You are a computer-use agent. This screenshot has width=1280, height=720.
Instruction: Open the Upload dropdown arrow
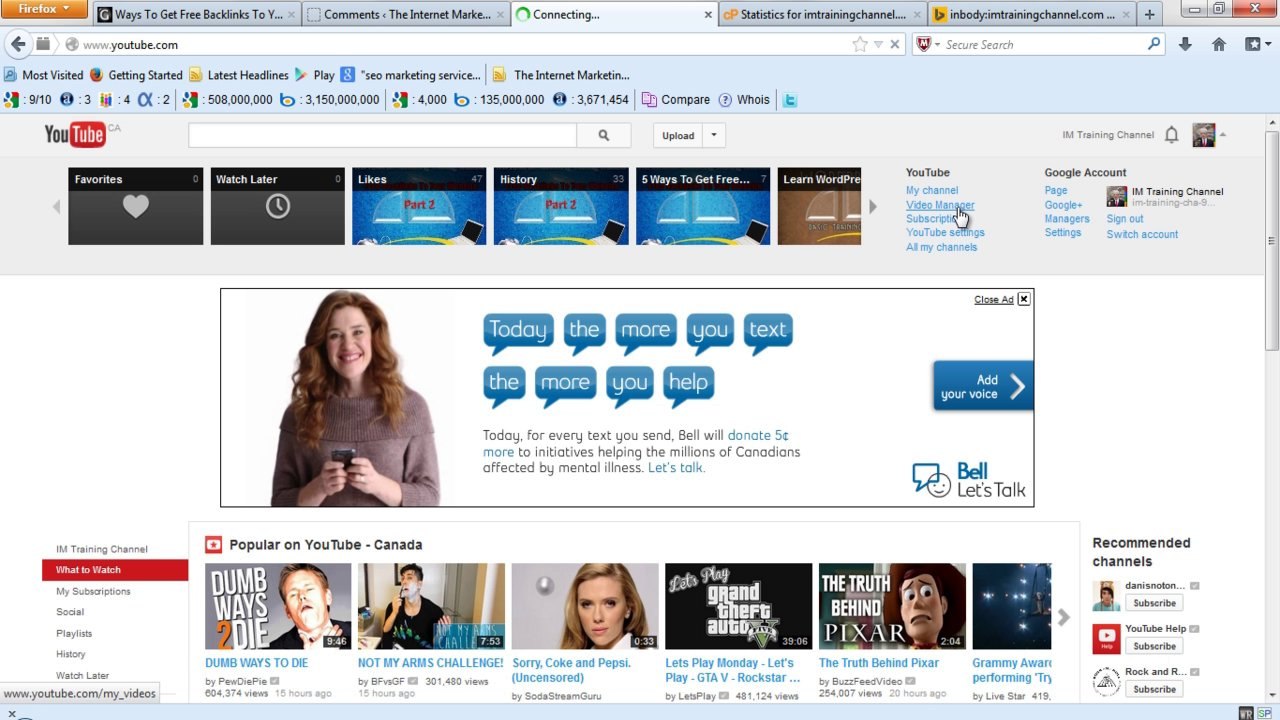click(x=714, y=135)
